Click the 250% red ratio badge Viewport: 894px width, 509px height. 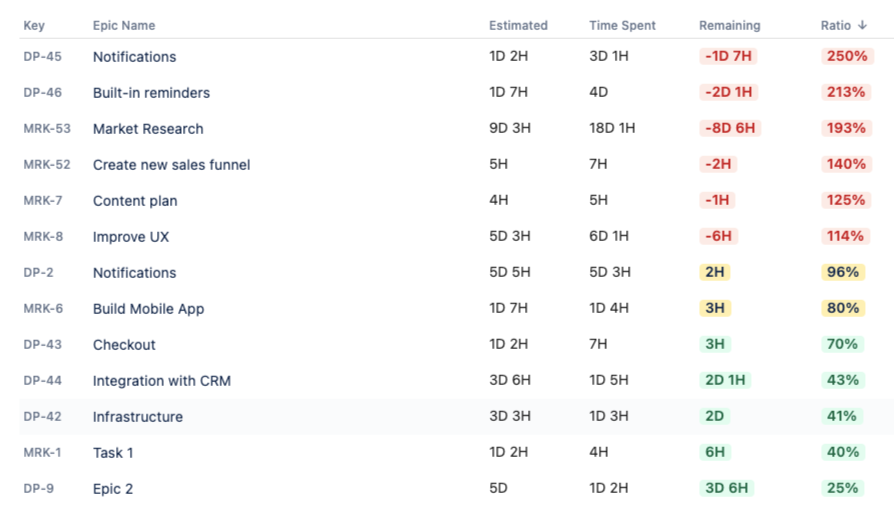tap(846, 57)
